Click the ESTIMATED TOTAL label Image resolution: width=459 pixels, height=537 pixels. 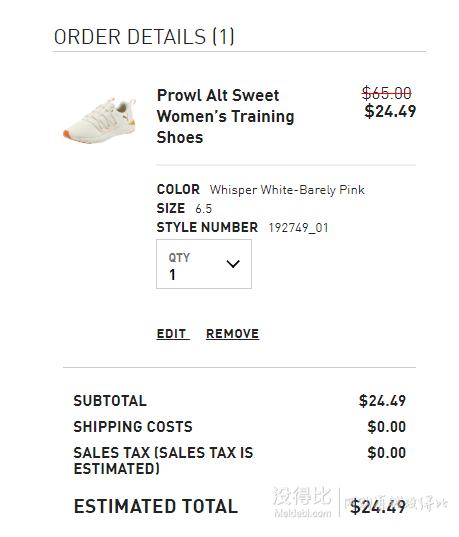(x=156, y=506)
